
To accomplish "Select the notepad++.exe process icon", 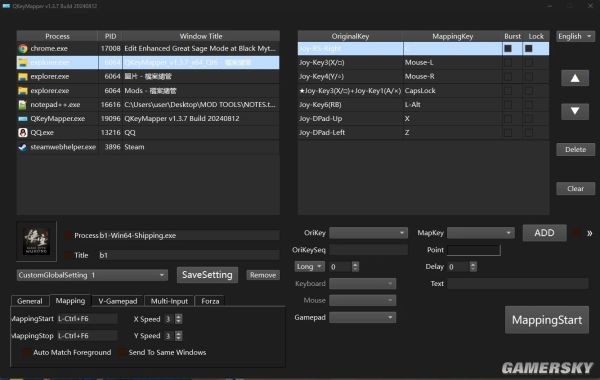I will tap(23, 104).
